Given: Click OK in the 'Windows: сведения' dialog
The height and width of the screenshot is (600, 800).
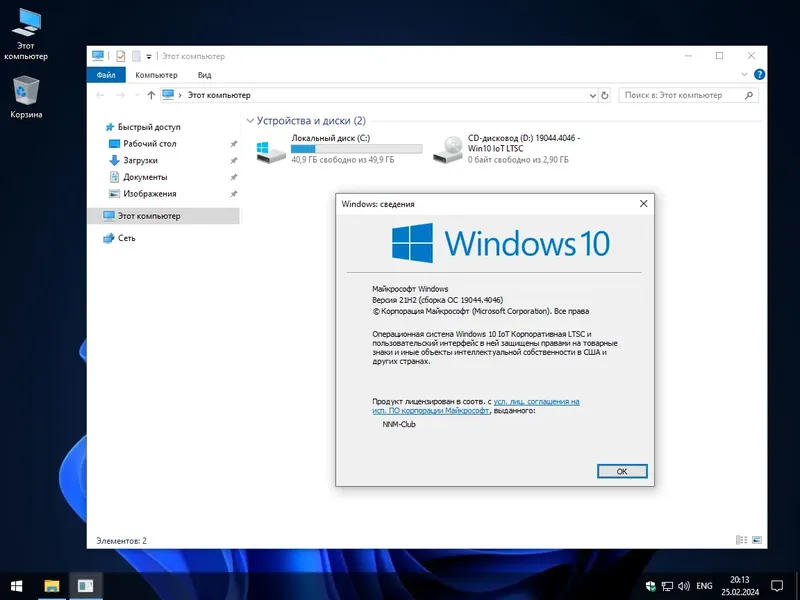Looking at the screenshot, I should pos(622,471).
